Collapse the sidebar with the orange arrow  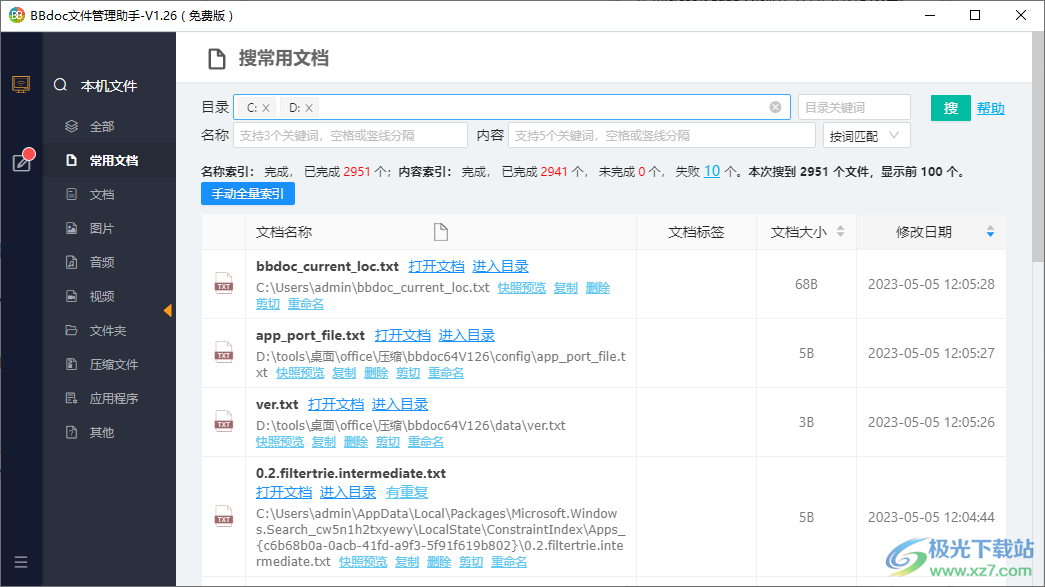(168, 310)
